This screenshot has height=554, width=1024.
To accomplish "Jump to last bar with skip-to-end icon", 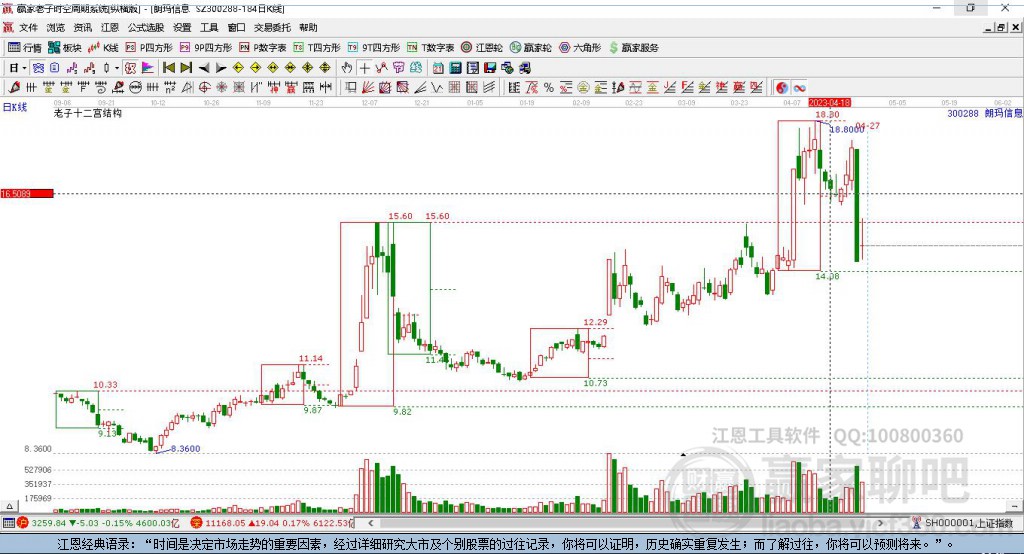I will coord(186,68).
